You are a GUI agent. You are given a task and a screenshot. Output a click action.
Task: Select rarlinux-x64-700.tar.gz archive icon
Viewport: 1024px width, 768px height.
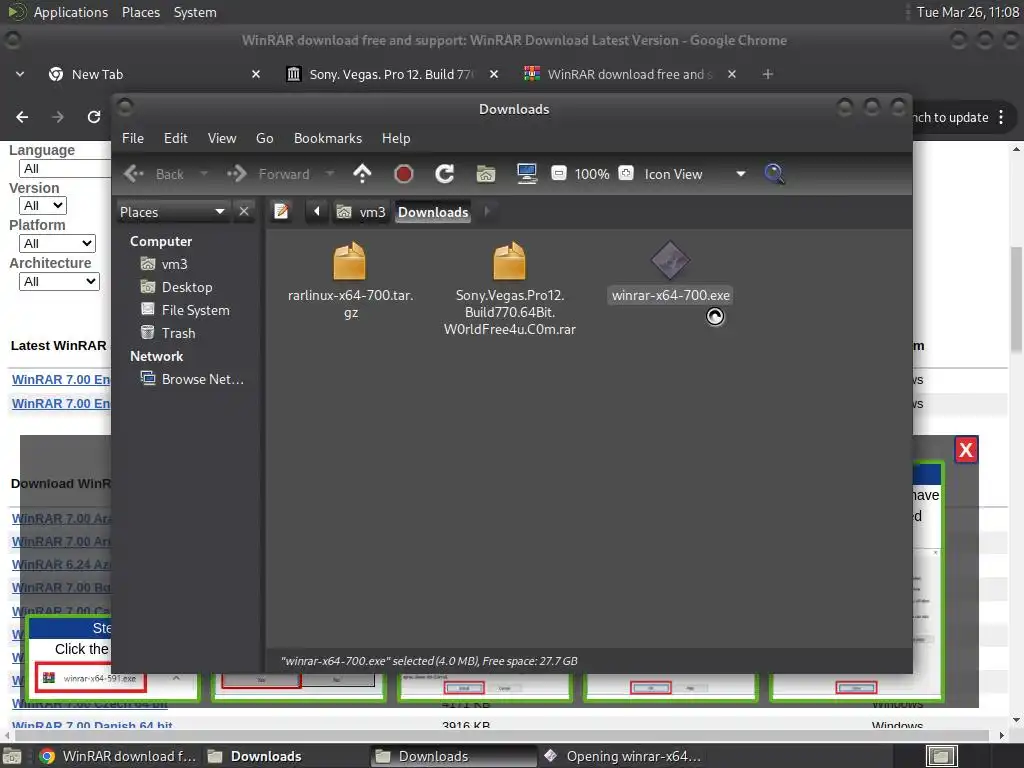click(350, 261)
